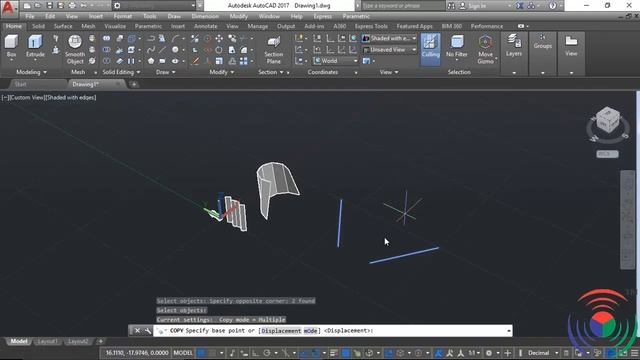640x360 pixels.
Task: Click the ViewCube in the viewport
Action: [x=608, y=120]
